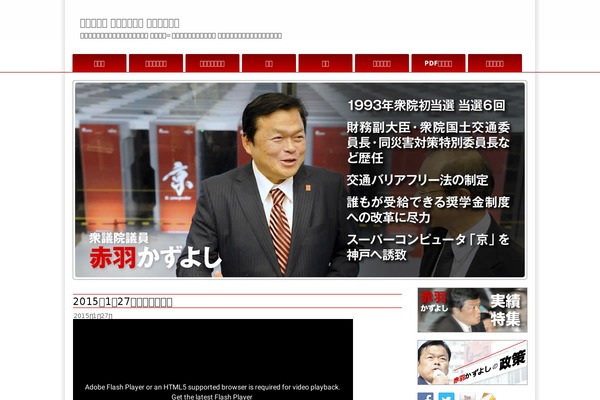
Task: Open the 赤羽かずよしの政策 sidebar banner
Action: pos(472,362)
